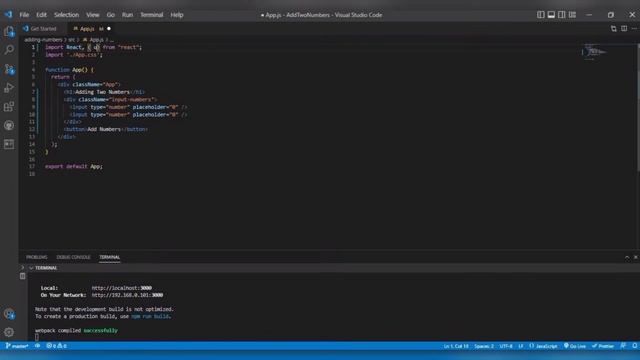This screenshot has width=640, height=360.
Task: Open changes compare icon in editor toolbar
Action: pos(613,29)
